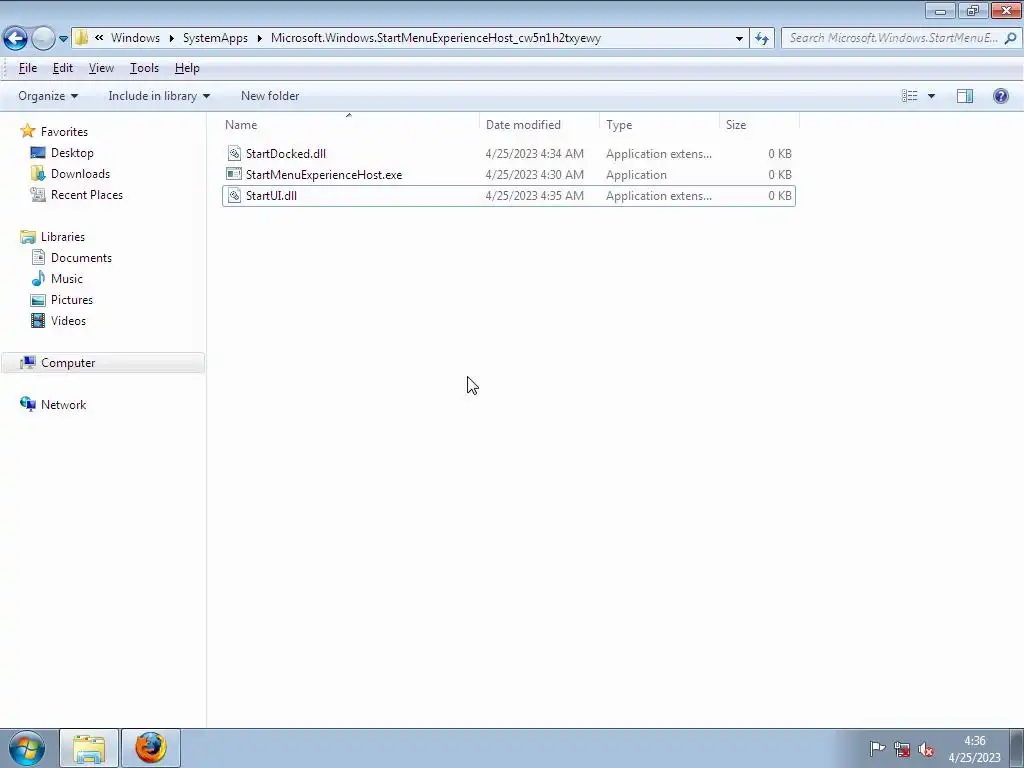
Task: Change view using the view icon
Action: [910, 96]
